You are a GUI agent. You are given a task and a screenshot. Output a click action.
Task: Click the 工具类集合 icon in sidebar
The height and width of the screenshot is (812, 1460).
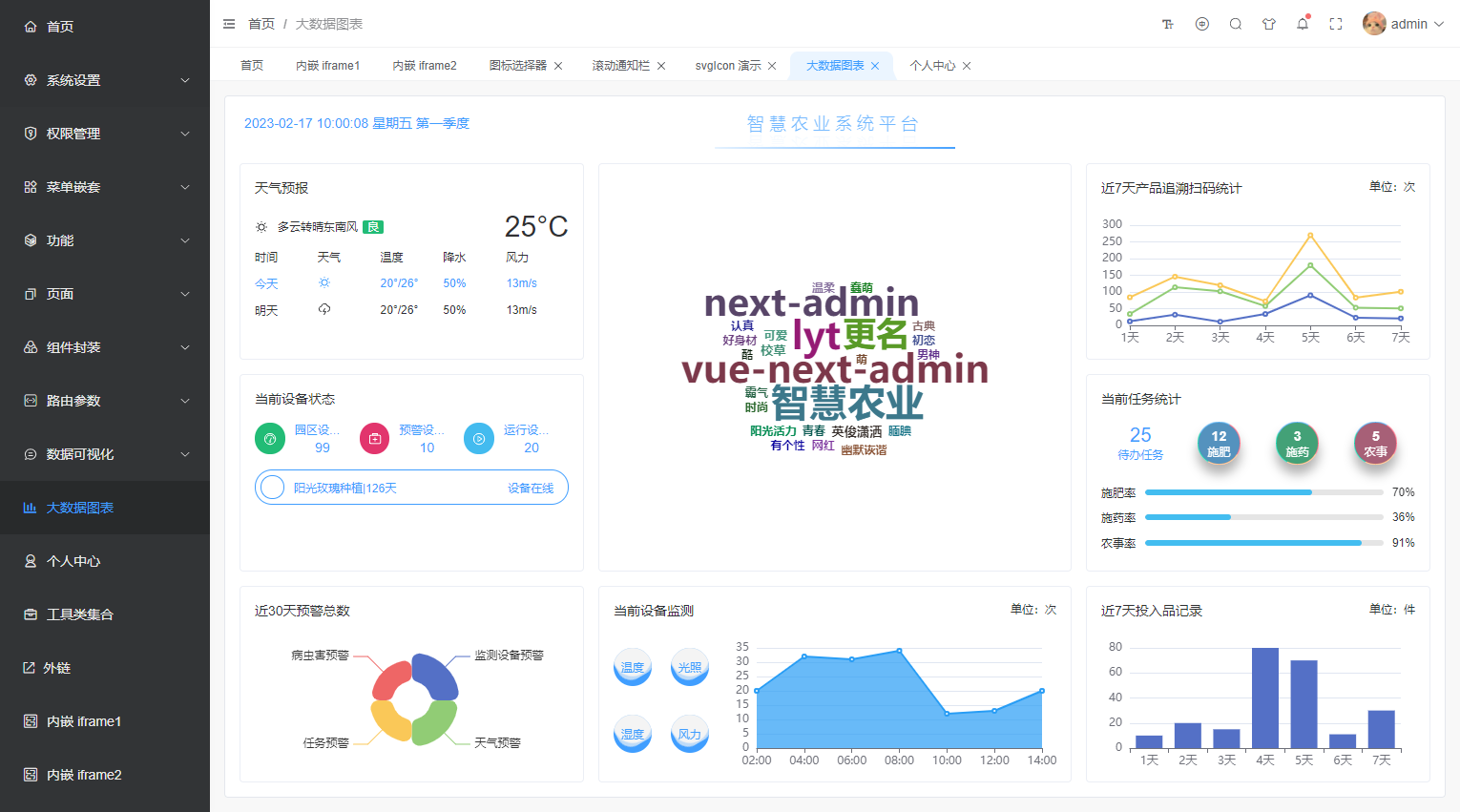[31, 614]
